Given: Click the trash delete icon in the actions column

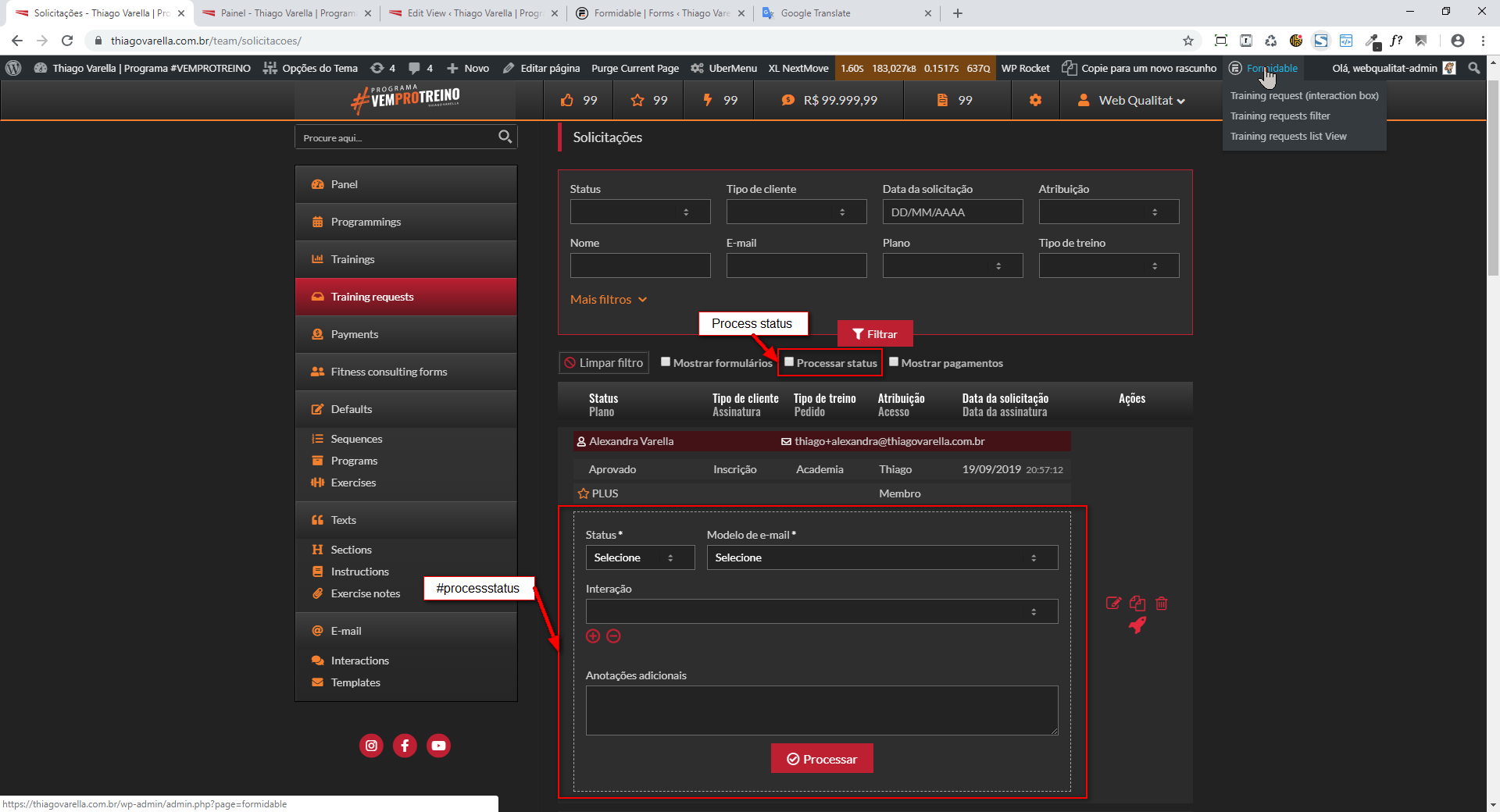Looking at the screenshot, I should tap(1162, 604).
